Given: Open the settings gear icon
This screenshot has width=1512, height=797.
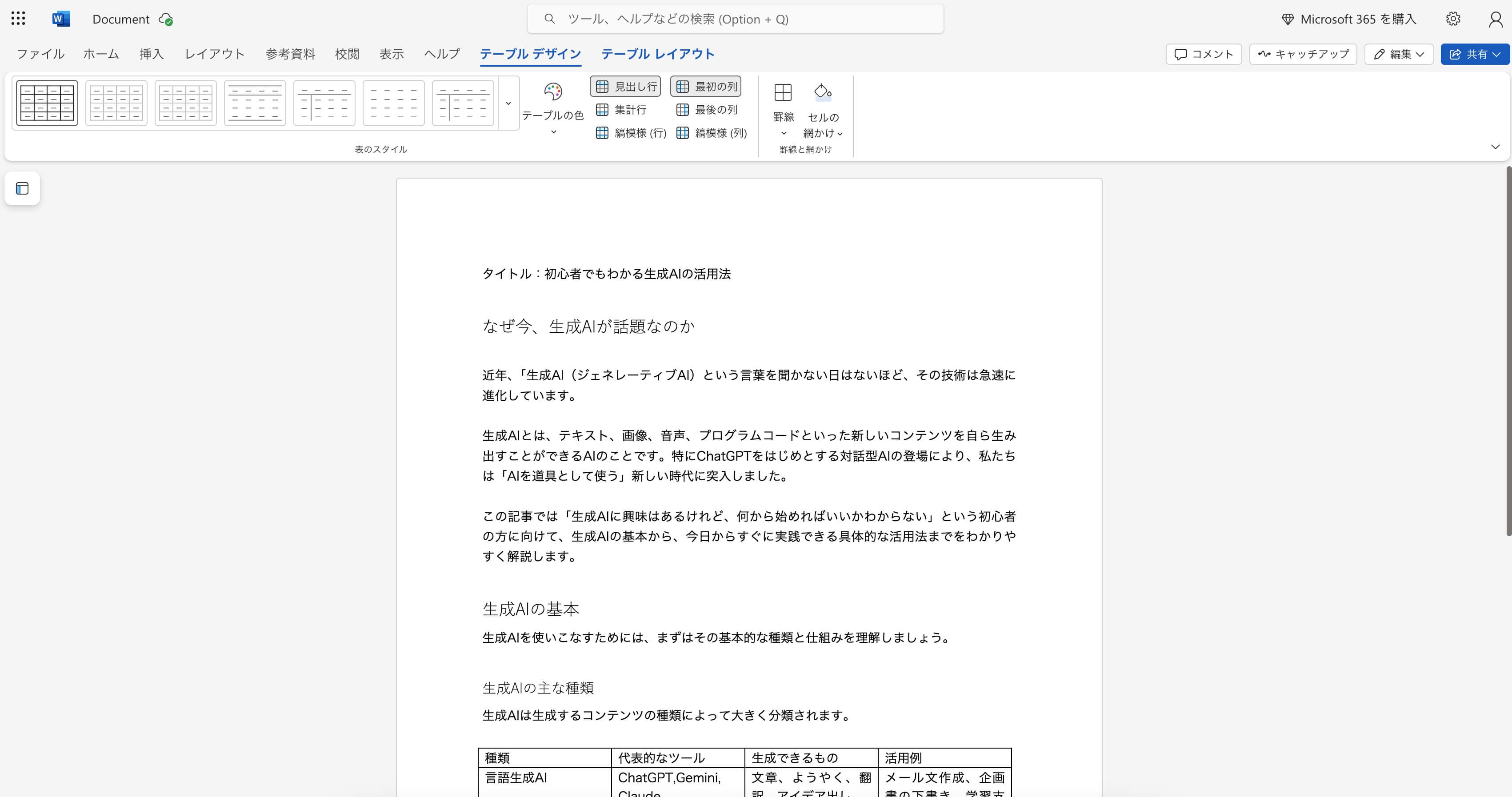Looking at the screenshot, I should [x=1453, y=18].
